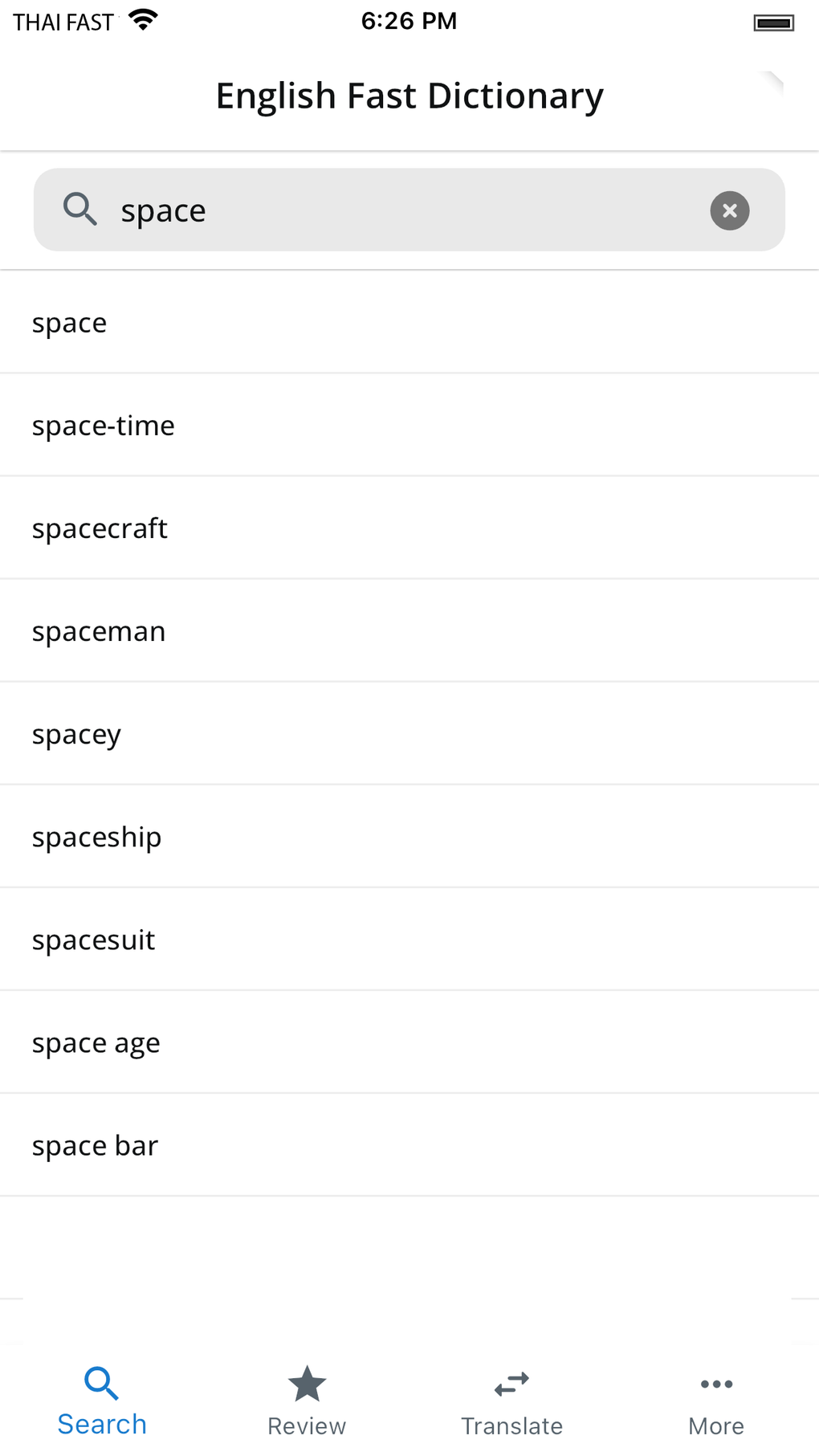Select the 'space age' result
The image size is (819, 1456).
point(96,1042)
